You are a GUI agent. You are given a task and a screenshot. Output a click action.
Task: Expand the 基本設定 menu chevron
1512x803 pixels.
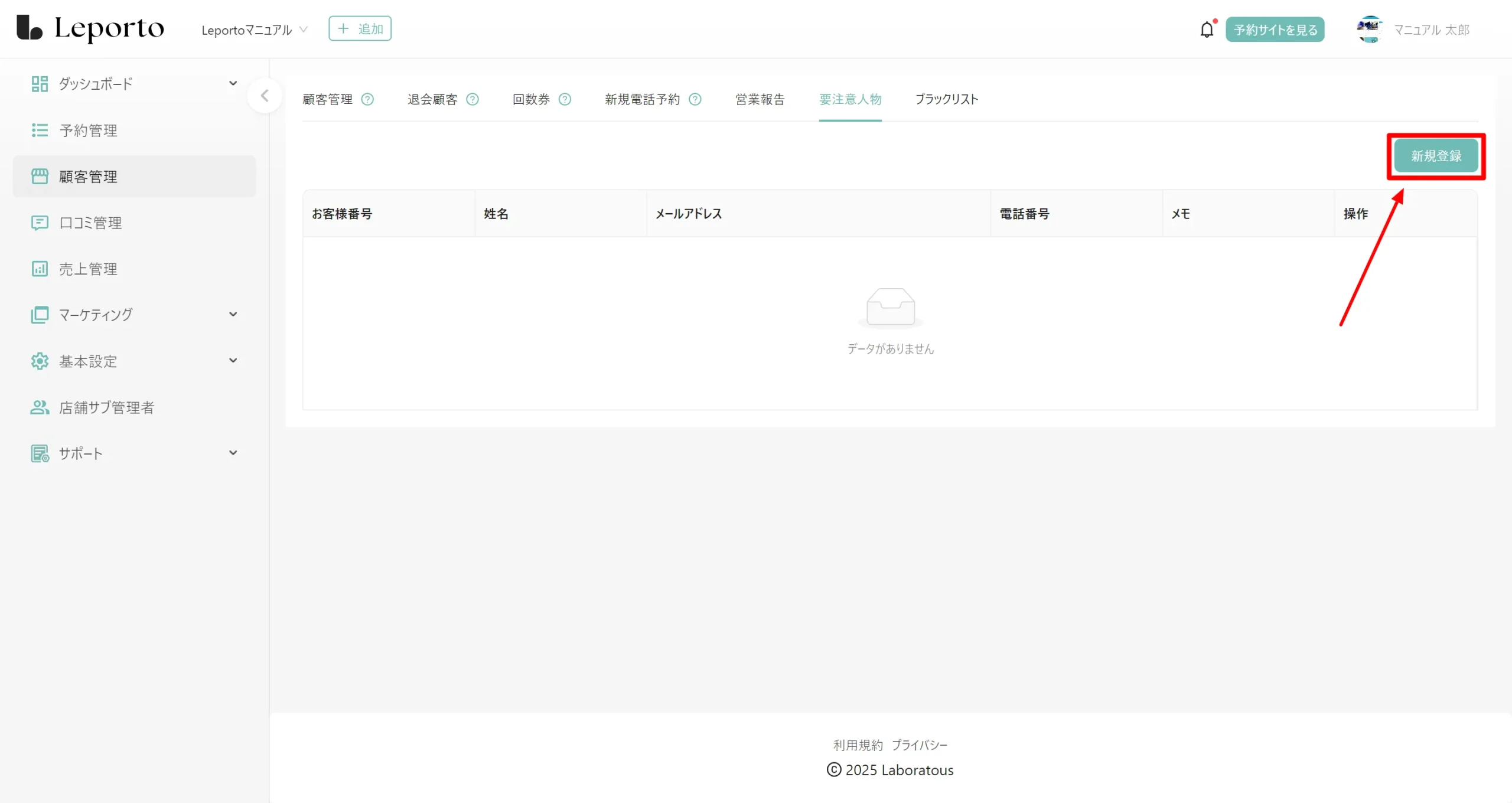point(233,360)
